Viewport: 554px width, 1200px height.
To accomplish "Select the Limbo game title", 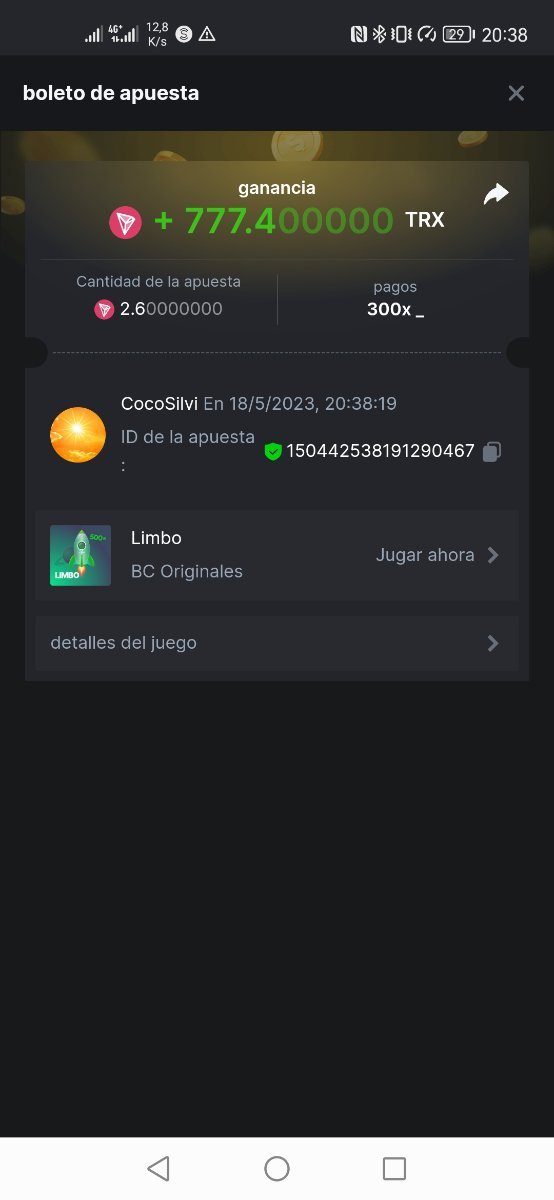I will [156, 538].
